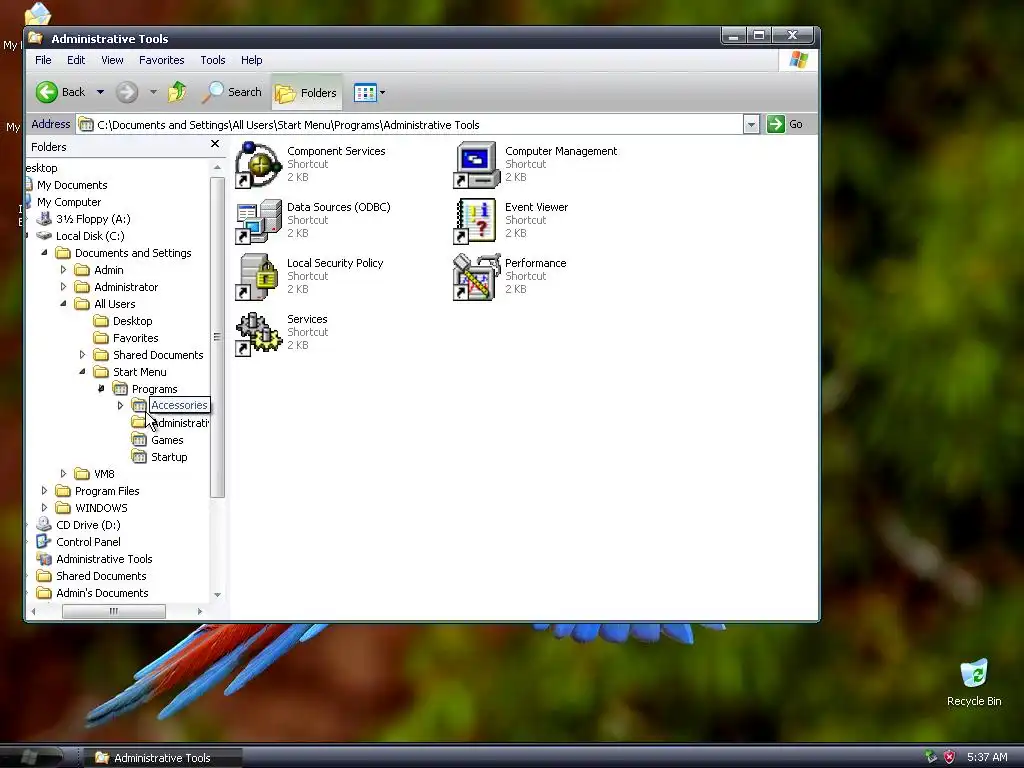Select the Accessories folder in tree
1024x768 pixels.
click(179, 406)
